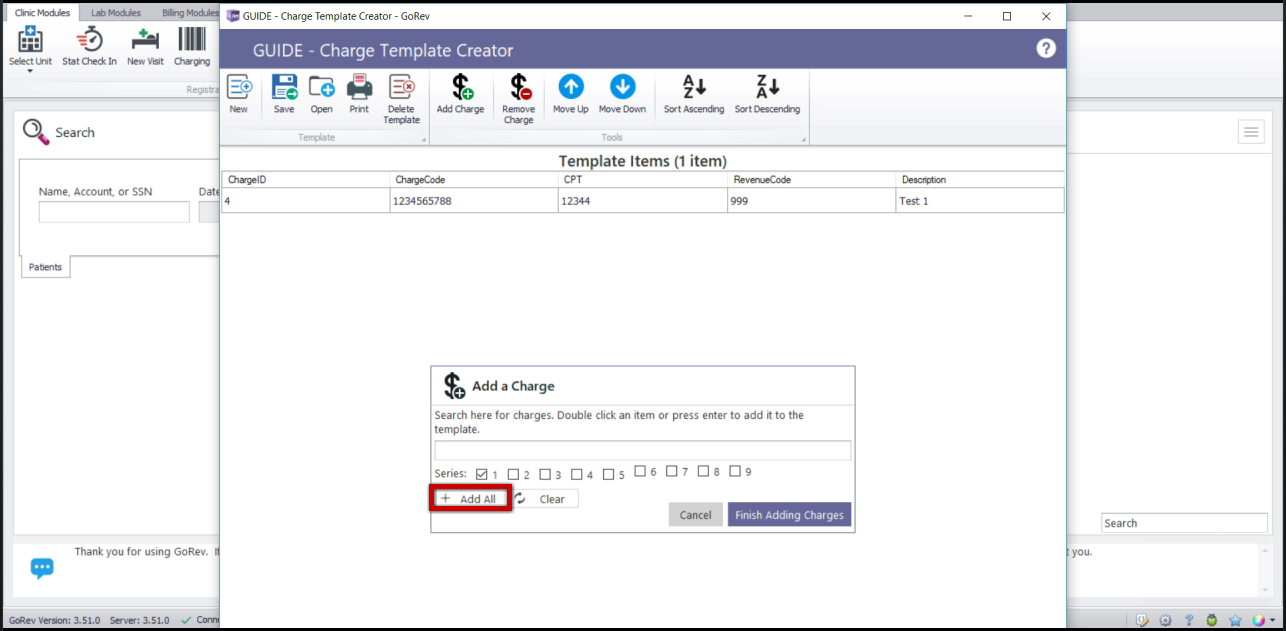
Task: Switch to Lab Modules tab
Action: pos(116,13)
